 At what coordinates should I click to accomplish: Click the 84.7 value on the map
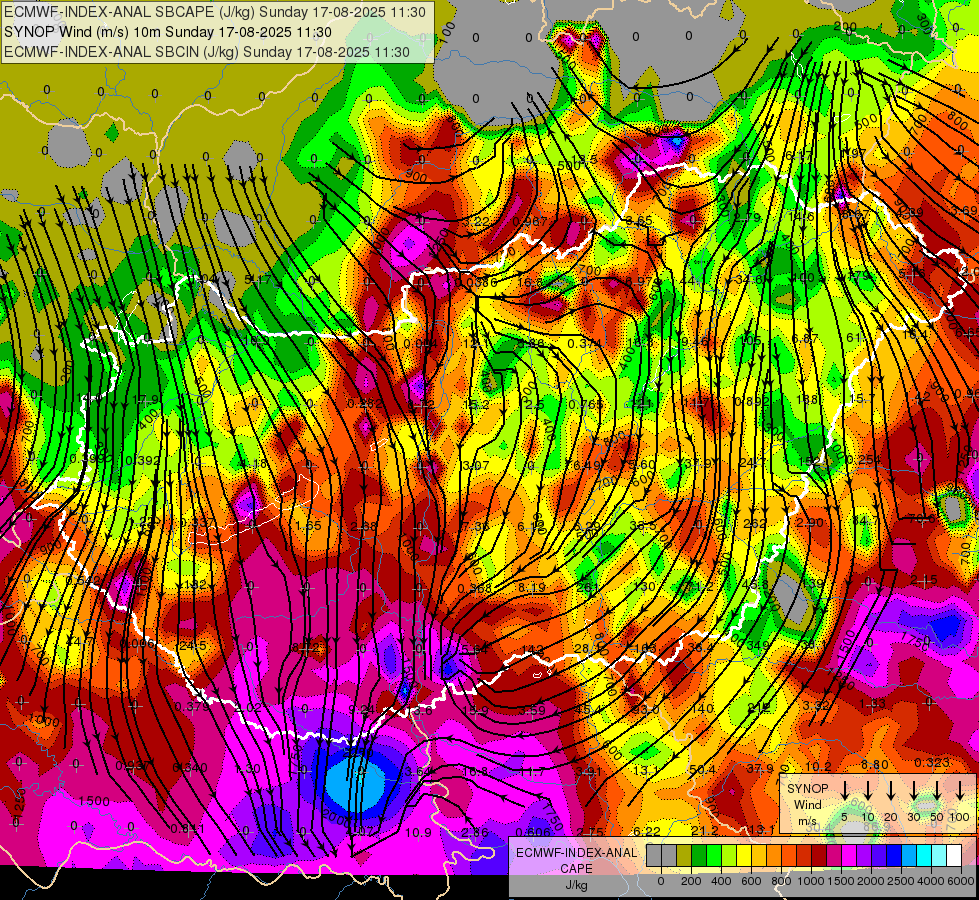pos(865,520)
